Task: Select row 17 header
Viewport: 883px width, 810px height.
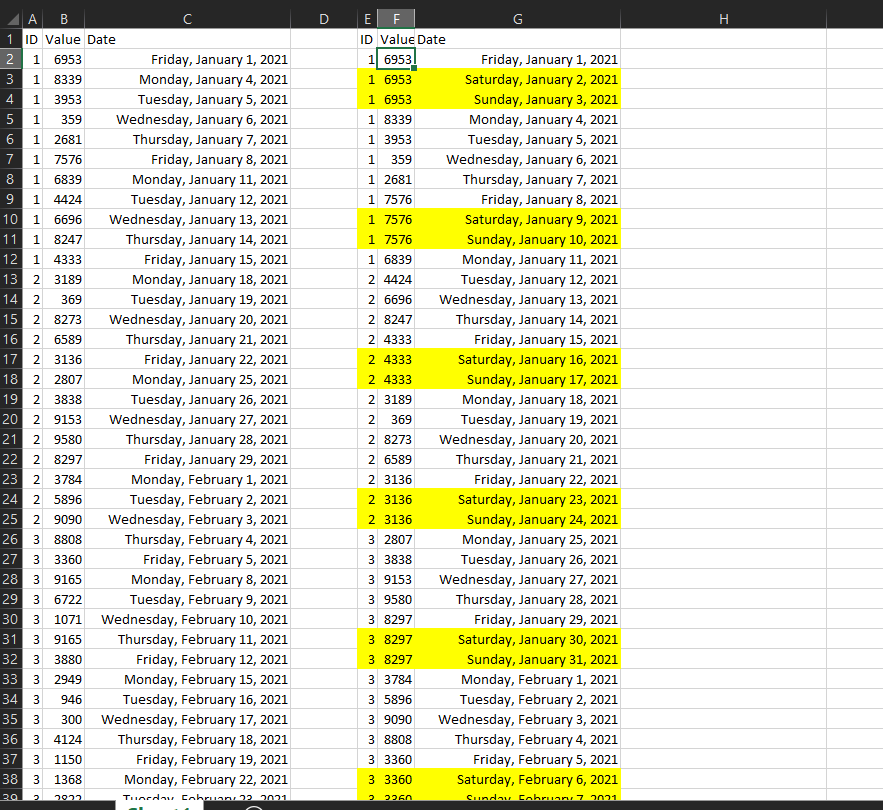Action: tap(11, 359)
